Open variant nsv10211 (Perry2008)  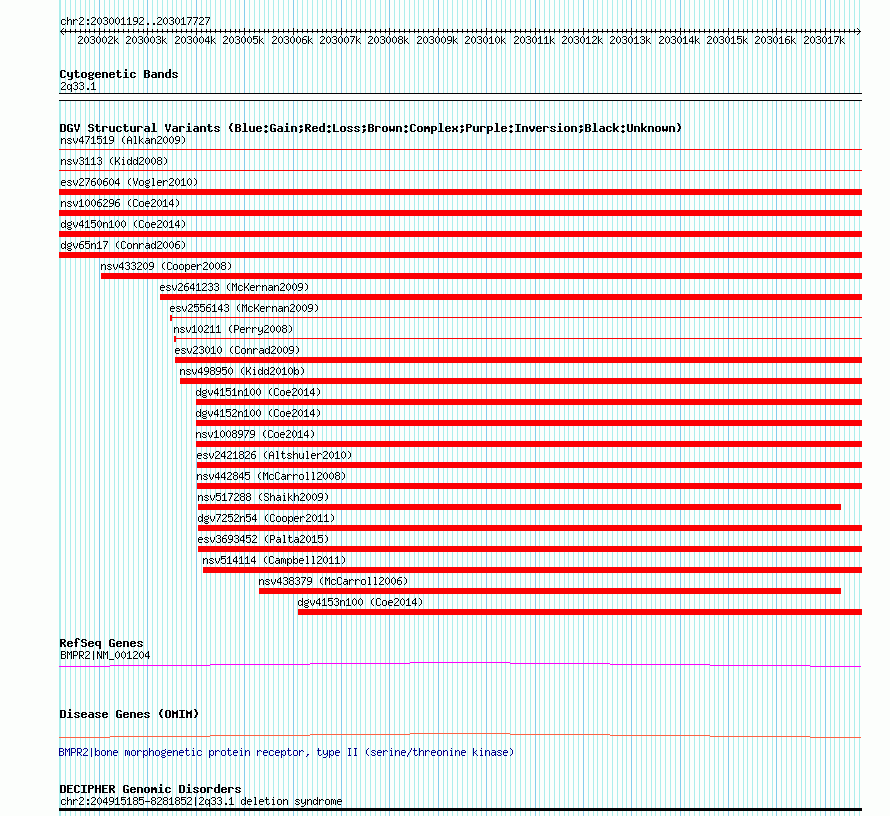[x=233, y=329]
